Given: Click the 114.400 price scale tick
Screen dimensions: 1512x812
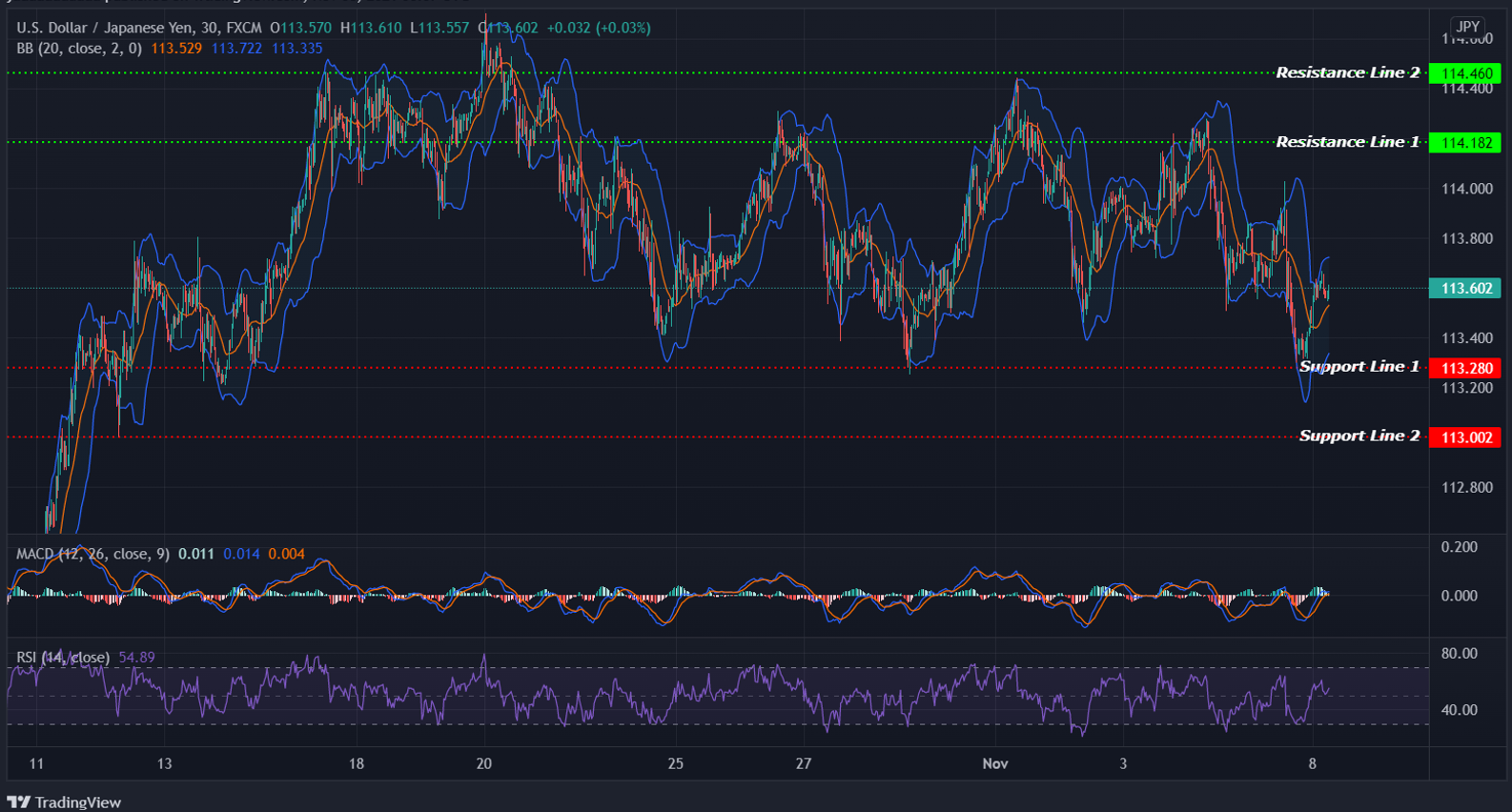Looking at the screenshot, I should click(1466, 89).
